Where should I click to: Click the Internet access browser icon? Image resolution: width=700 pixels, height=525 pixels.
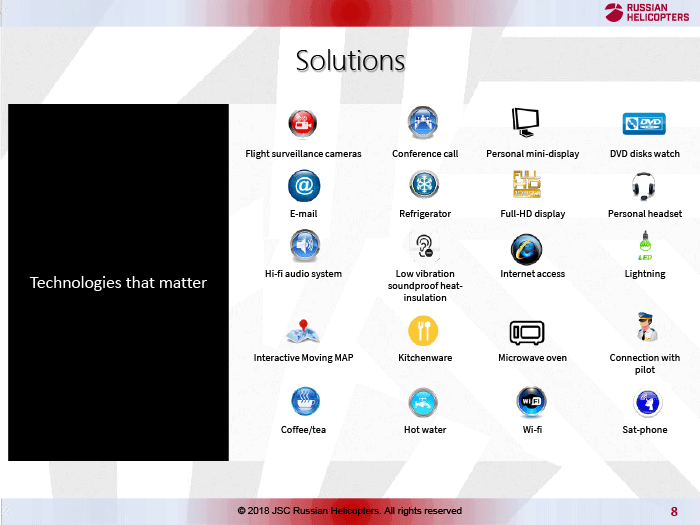point(526,247)
